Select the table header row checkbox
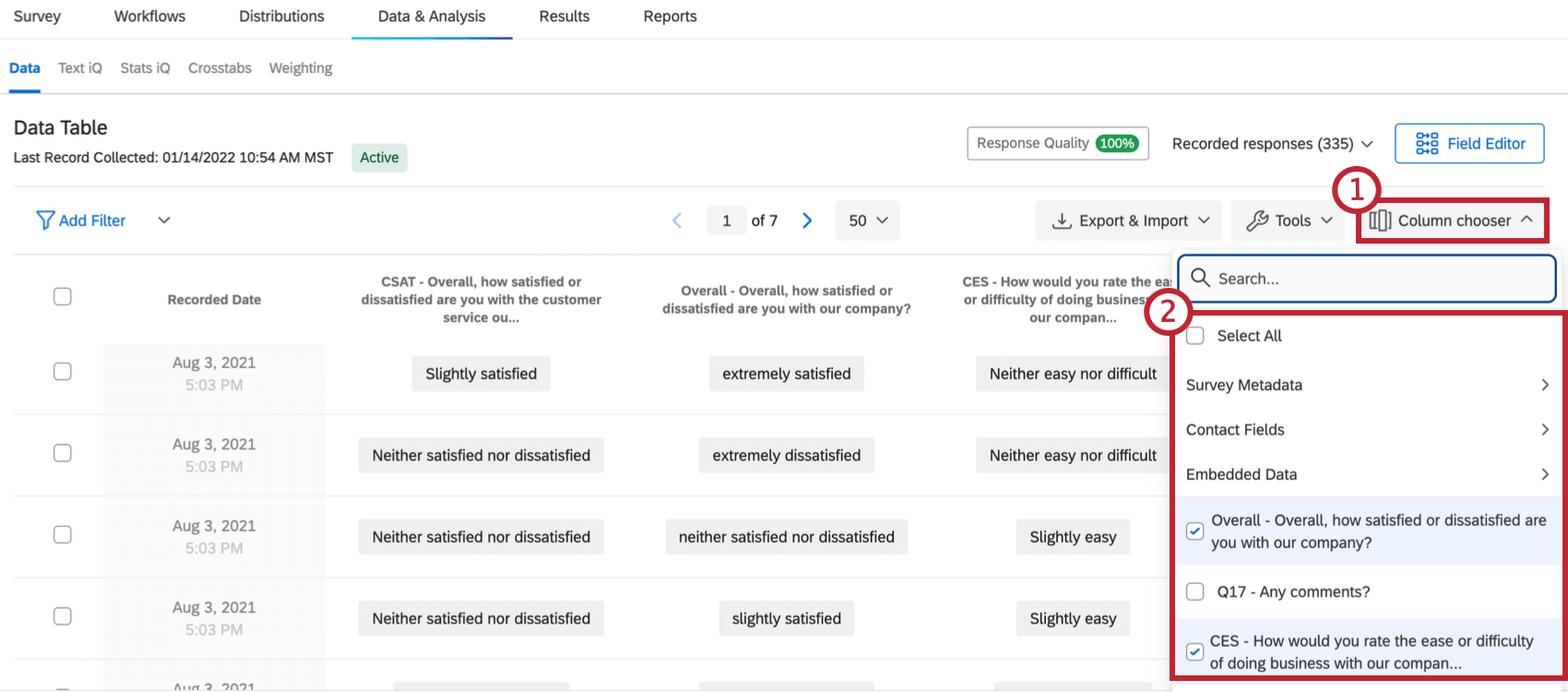 pos(63,296)
